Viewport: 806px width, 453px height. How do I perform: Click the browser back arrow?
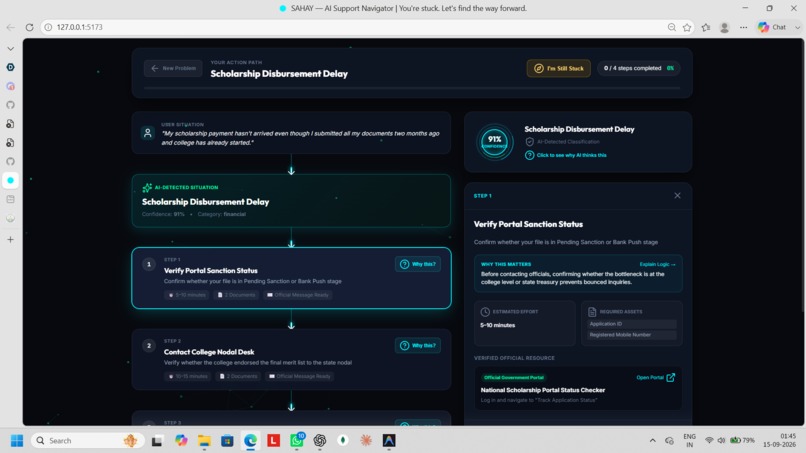point(10,27)
